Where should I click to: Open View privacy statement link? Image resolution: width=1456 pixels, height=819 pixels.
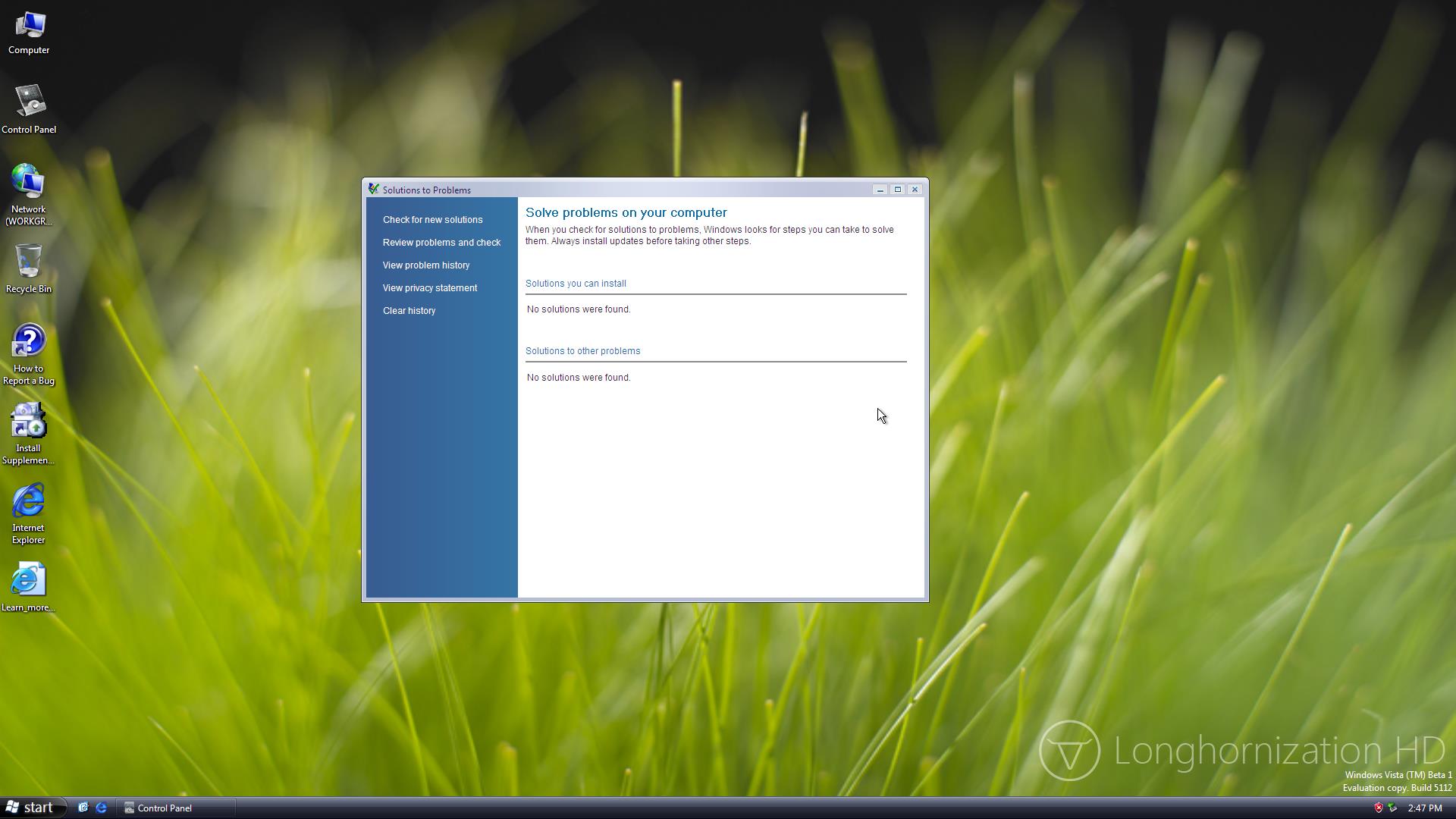[x=429, y=288]
